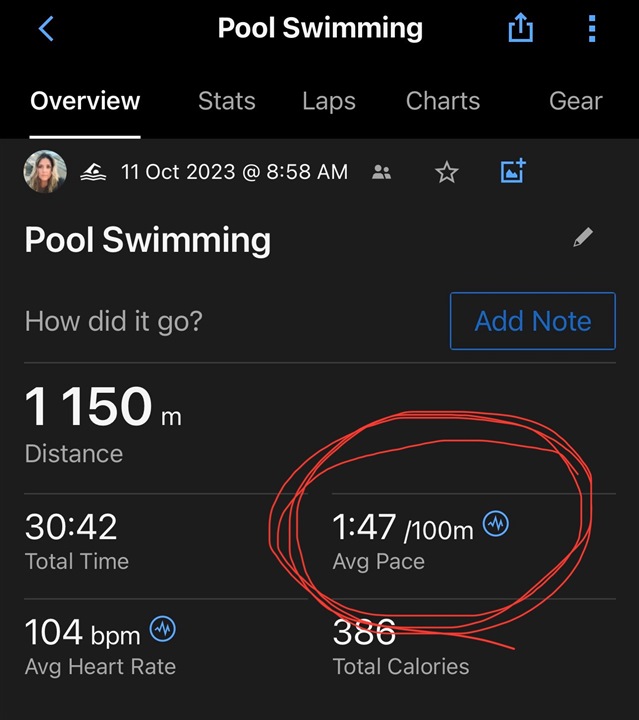Viewport: 639px width, 720px height.
Task: Open the share activity icon
Action: pyautogui.click(x=521, y=28)
